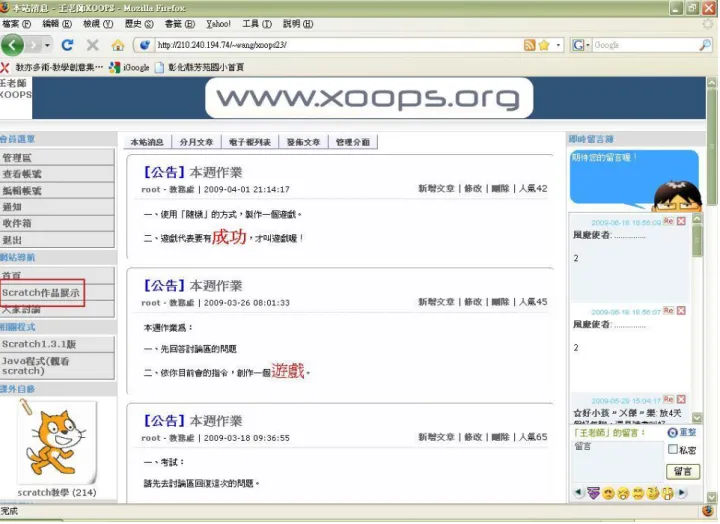The width and height of the screenshot is (720, 524).
Task: Insert the purple emoticon
Action: click(593, 493)
